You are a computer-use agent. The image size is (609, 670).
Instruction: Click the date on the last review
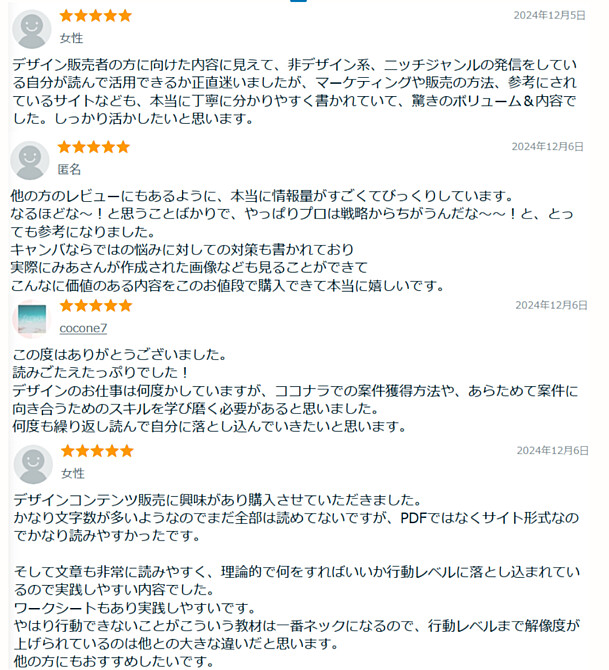click(x=553, y=450)
